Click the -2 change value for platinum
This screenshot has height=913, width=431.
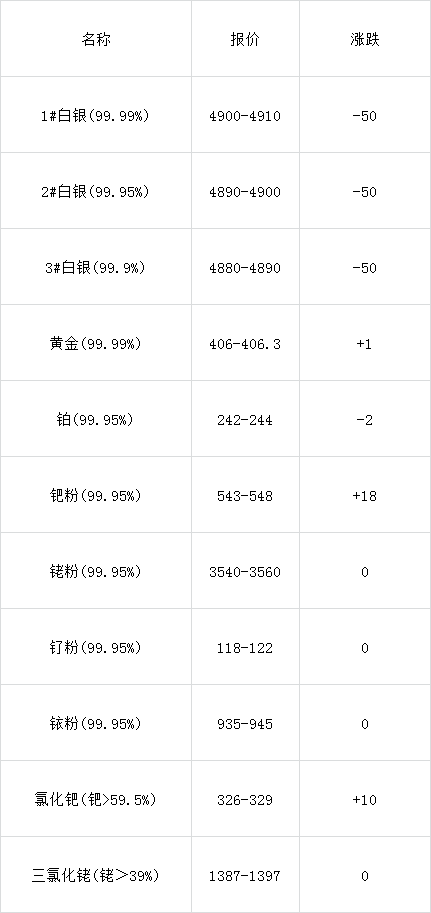365,420
